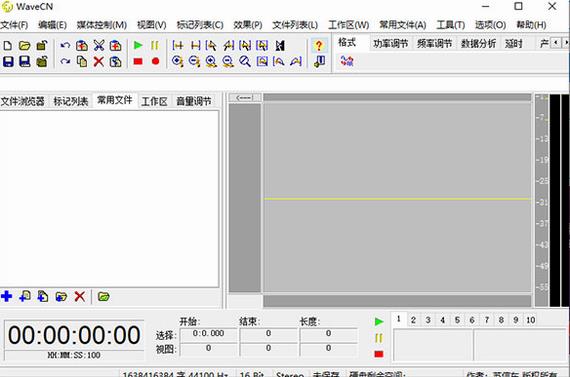Click the HH:MM:SS:100 time format label
Screen dimensions: 570x377
[74, 355]
